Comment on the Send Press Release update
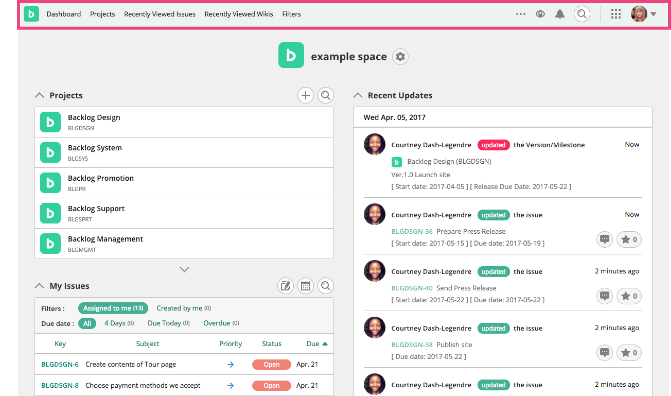Viewport: 671px width, 396px height. click(x=605, y=296)
